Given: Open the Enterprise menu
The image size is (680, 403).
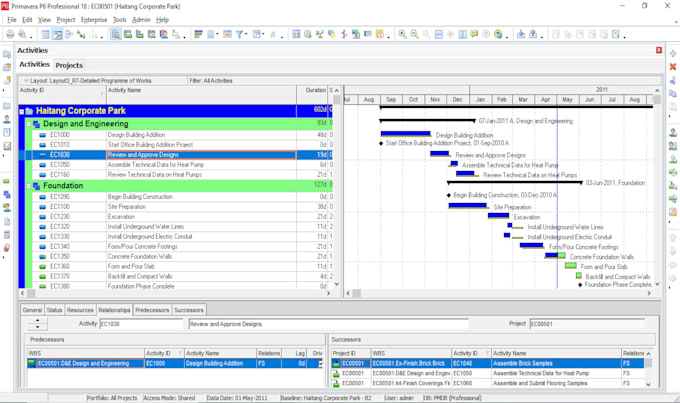Looking at the screenshot, I should tap(94, 20).
